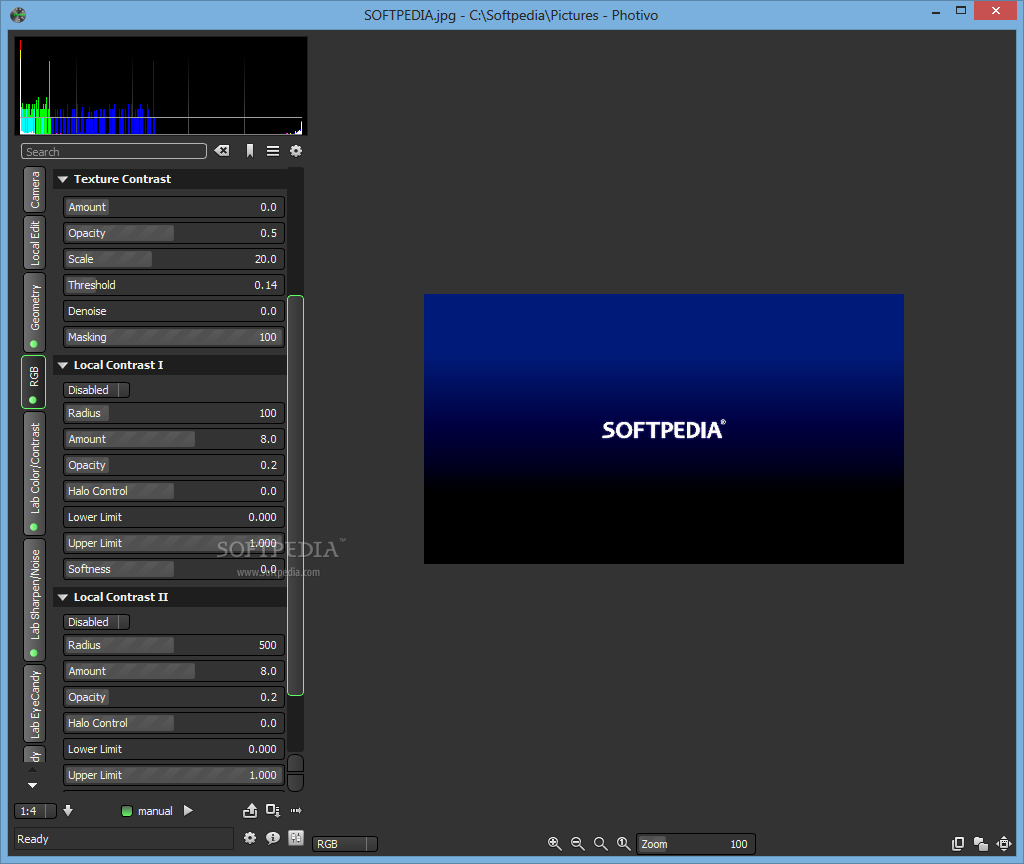Image resolution: width=1024 pixels, height=864 pixels.
Task: Switch to the Camera tab
Action: pos(35,189)
